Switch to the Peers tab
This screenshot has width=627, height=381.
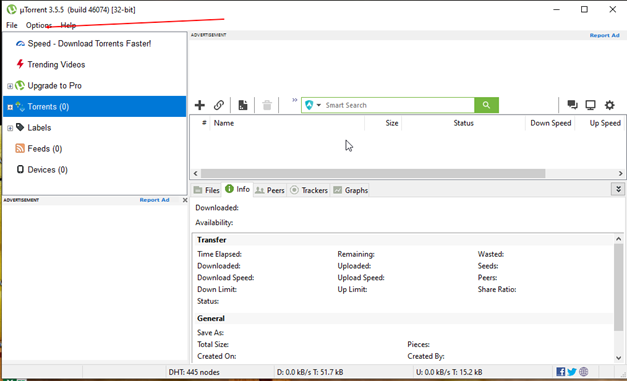point(270,190)
